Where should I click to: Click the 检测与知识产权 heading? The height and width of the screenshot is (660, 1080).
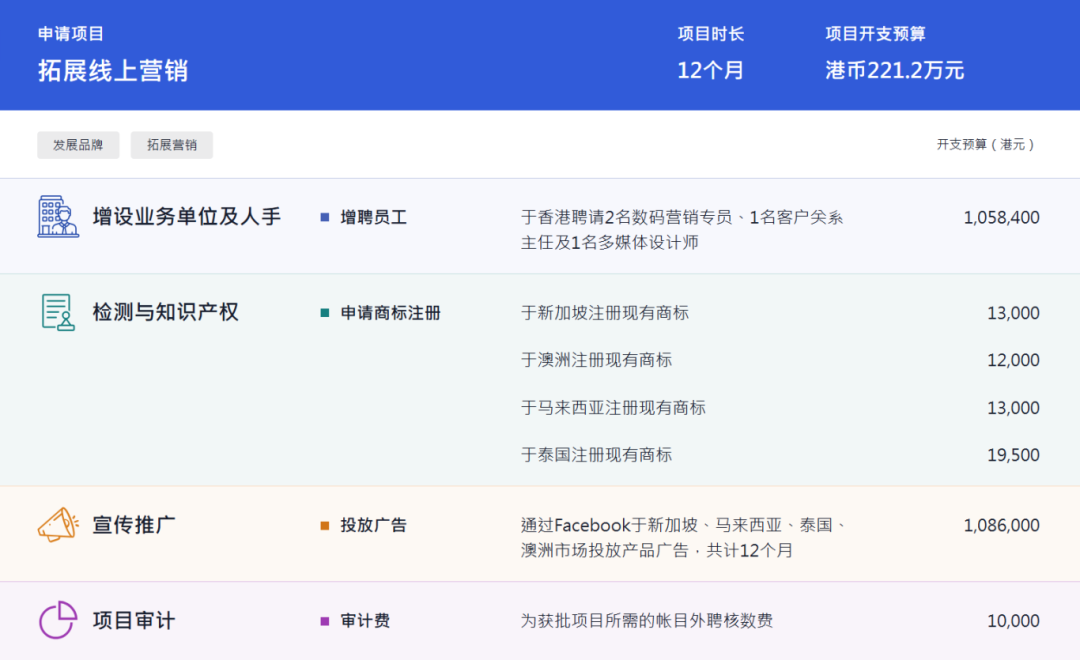coord(165,312)
